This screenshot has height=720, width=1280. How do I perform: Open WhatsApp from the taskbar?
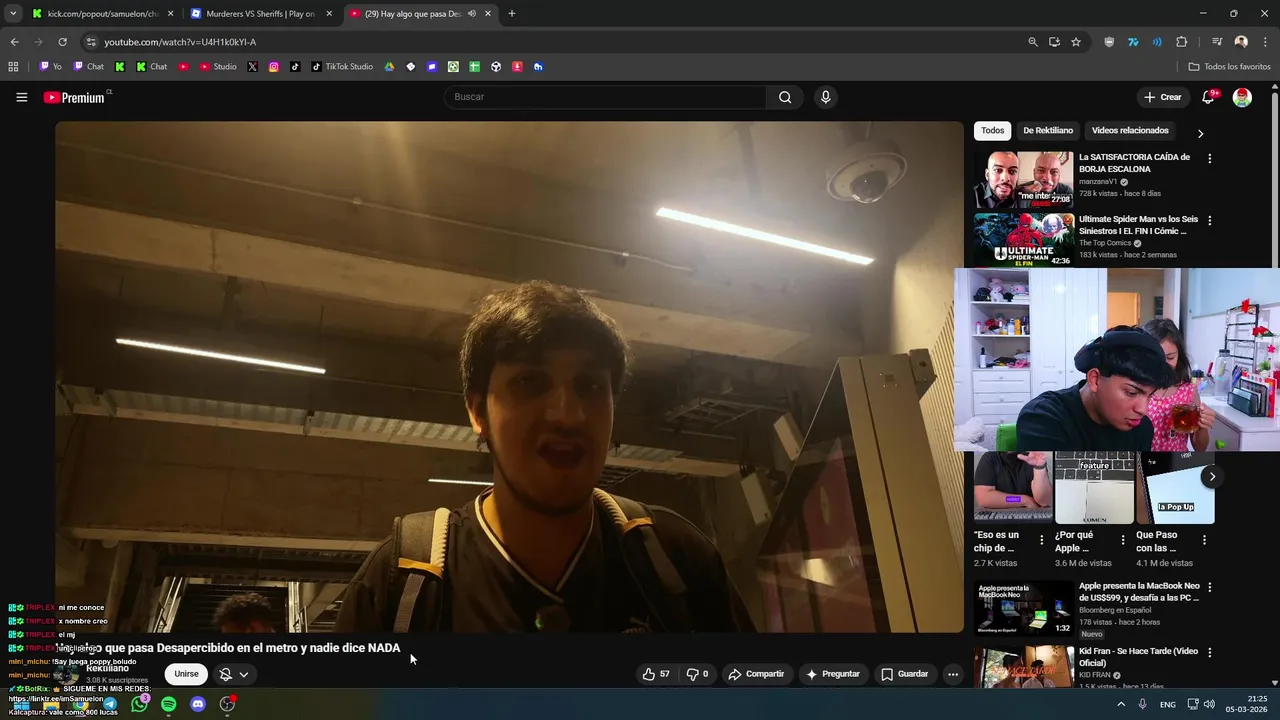[139, 704]
